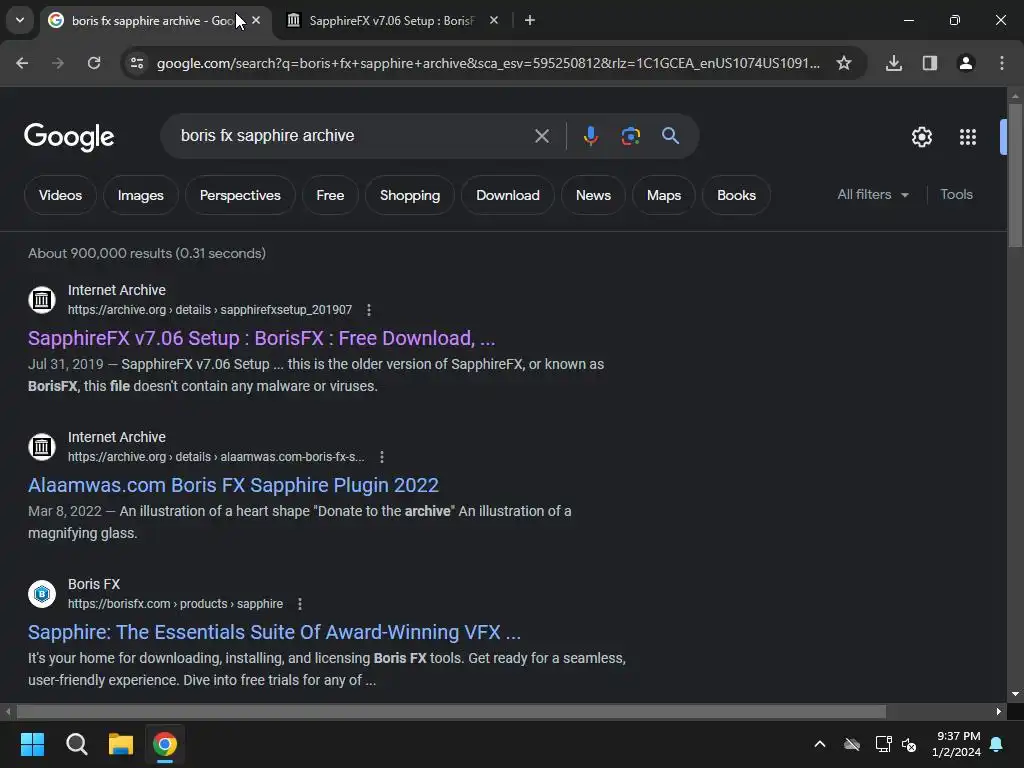Filter results by Books
Image resolution: width=1024 pixels, height=768 pixels.
736,195
